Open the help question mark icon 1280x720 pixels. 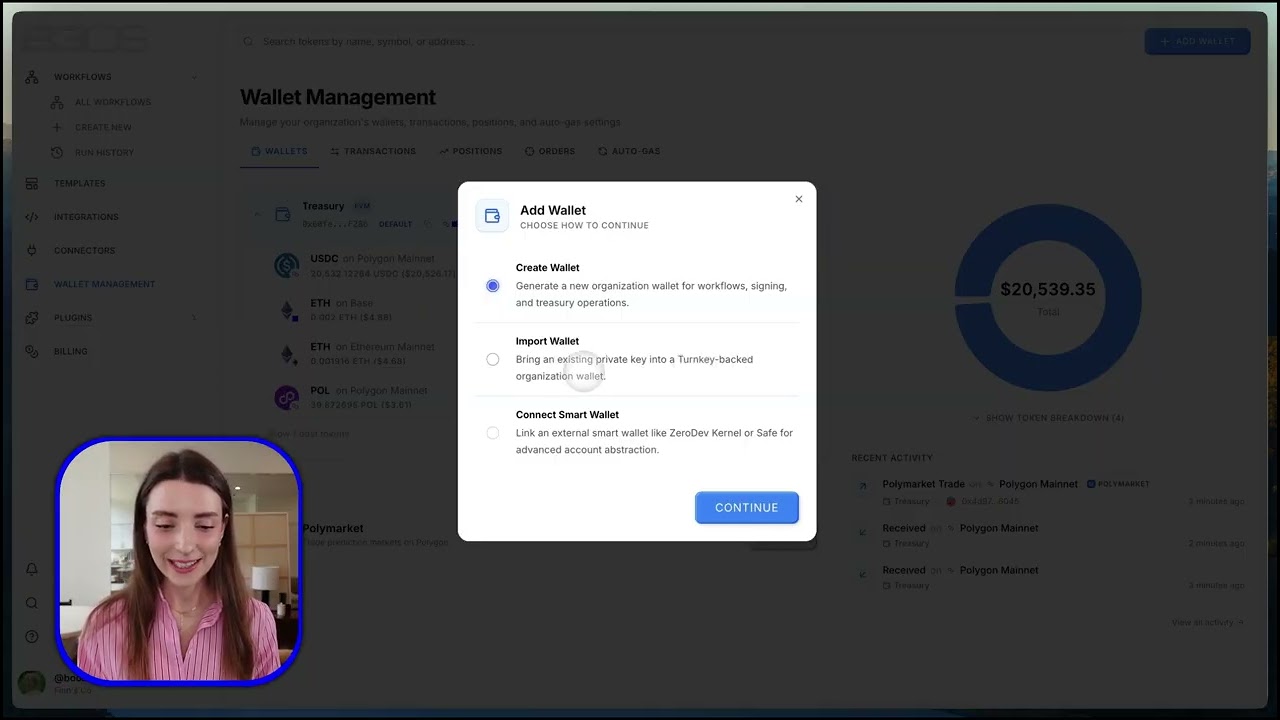32,637
